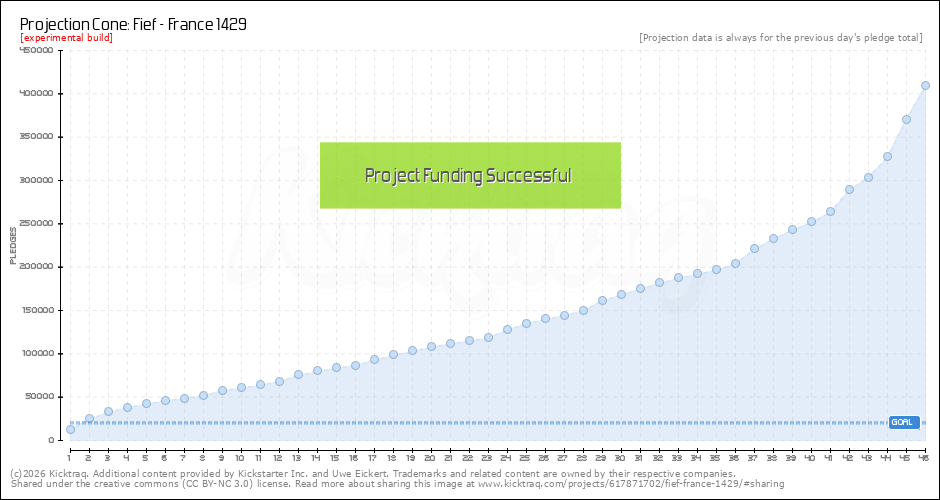Click the blue GOAL badge
Image resolution: width=940 pixels, height=500 pixels.
click(x=904, y=422)
